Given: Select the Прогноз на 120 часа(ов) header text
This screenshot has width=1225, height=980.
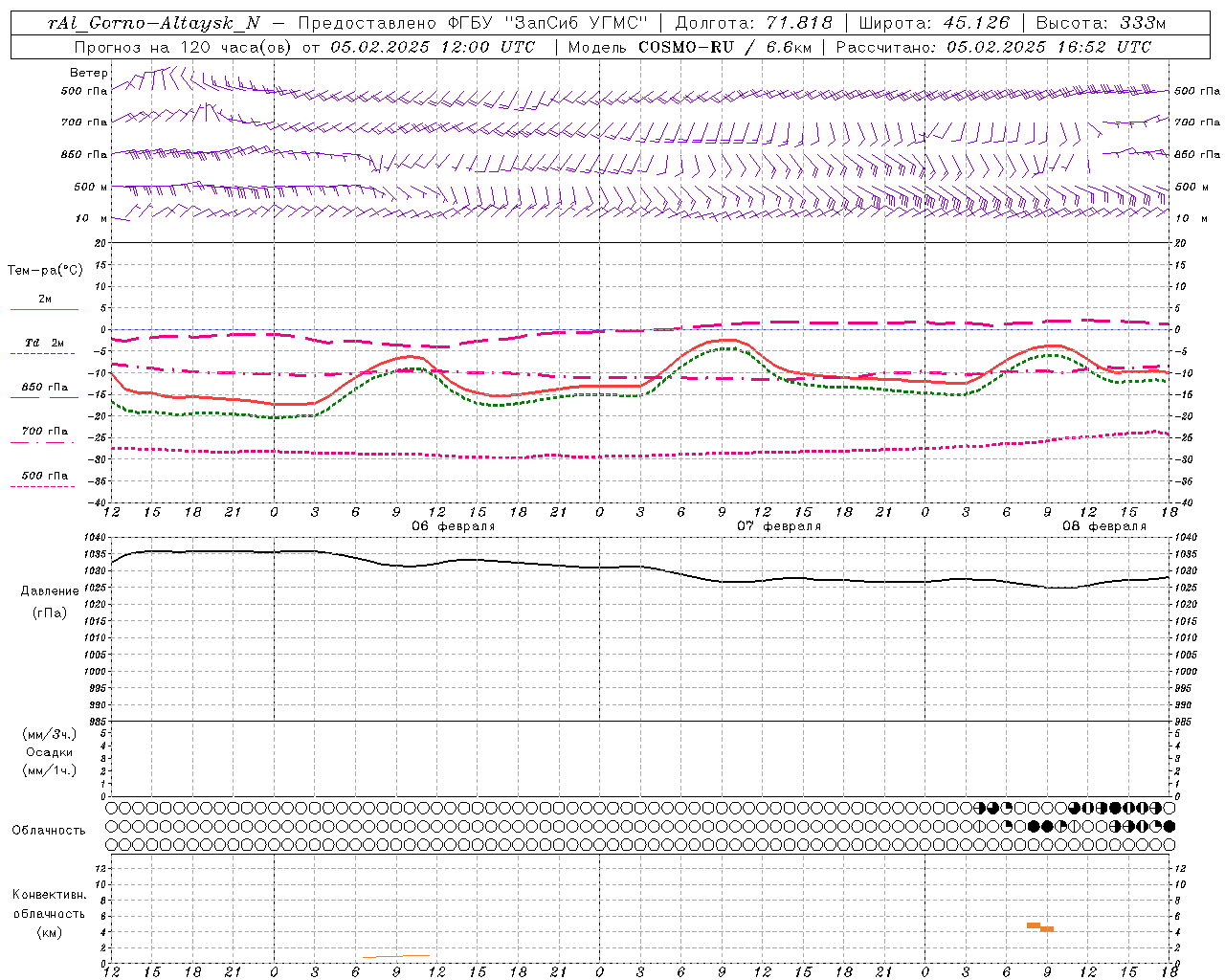Looking at the screenshot, I should pos(182,47).
